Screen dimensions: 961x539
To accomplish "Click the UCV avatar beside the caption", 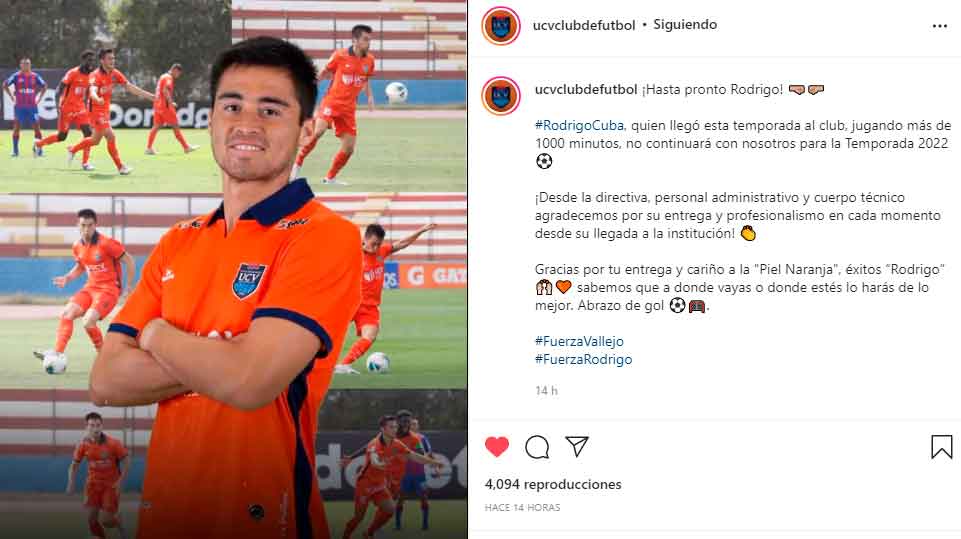I will click(501, 96).
